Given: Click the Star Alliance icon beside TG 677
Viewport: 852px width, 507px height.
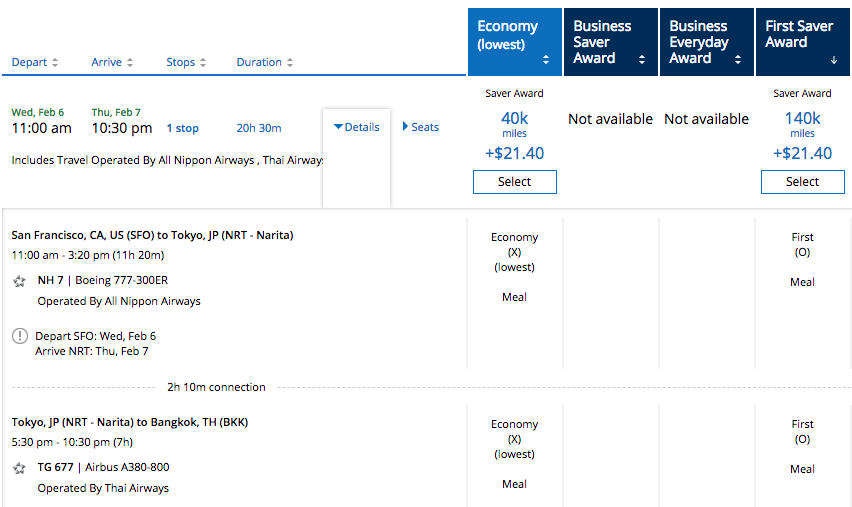Looking at the screenshot, I should [20, 468].
